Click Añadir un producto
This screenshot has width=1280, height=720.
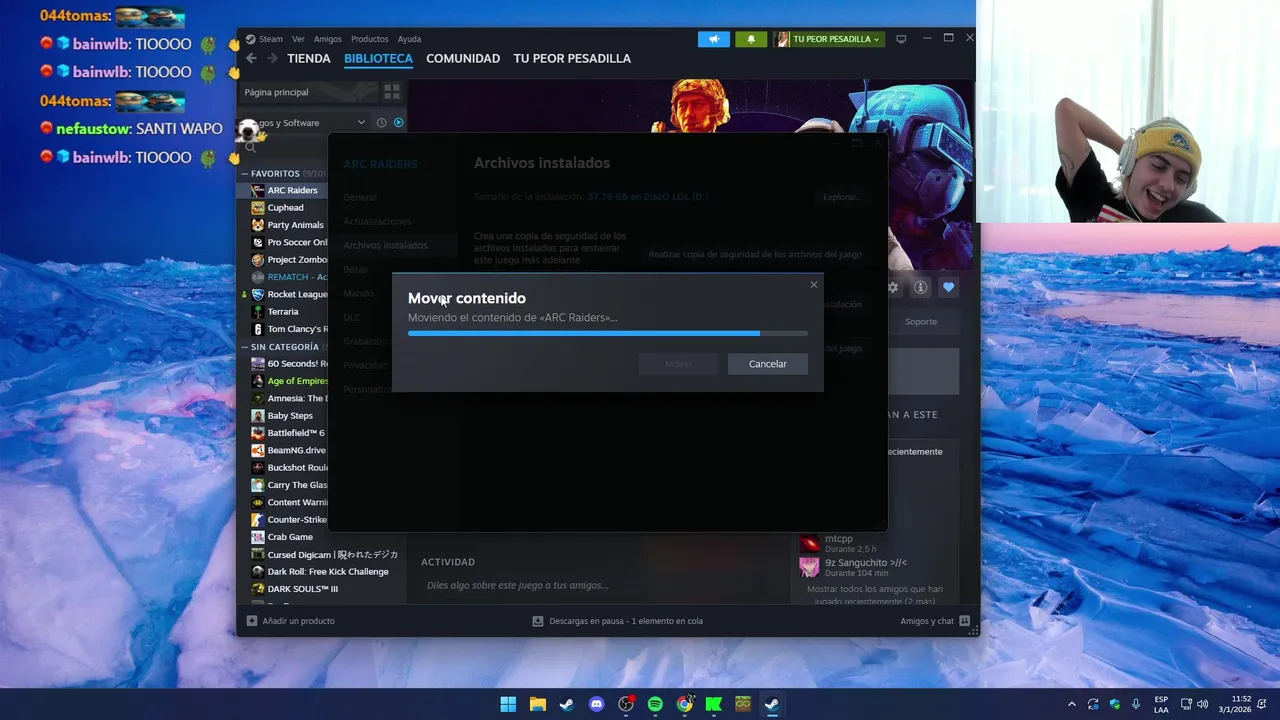point(291,621)
